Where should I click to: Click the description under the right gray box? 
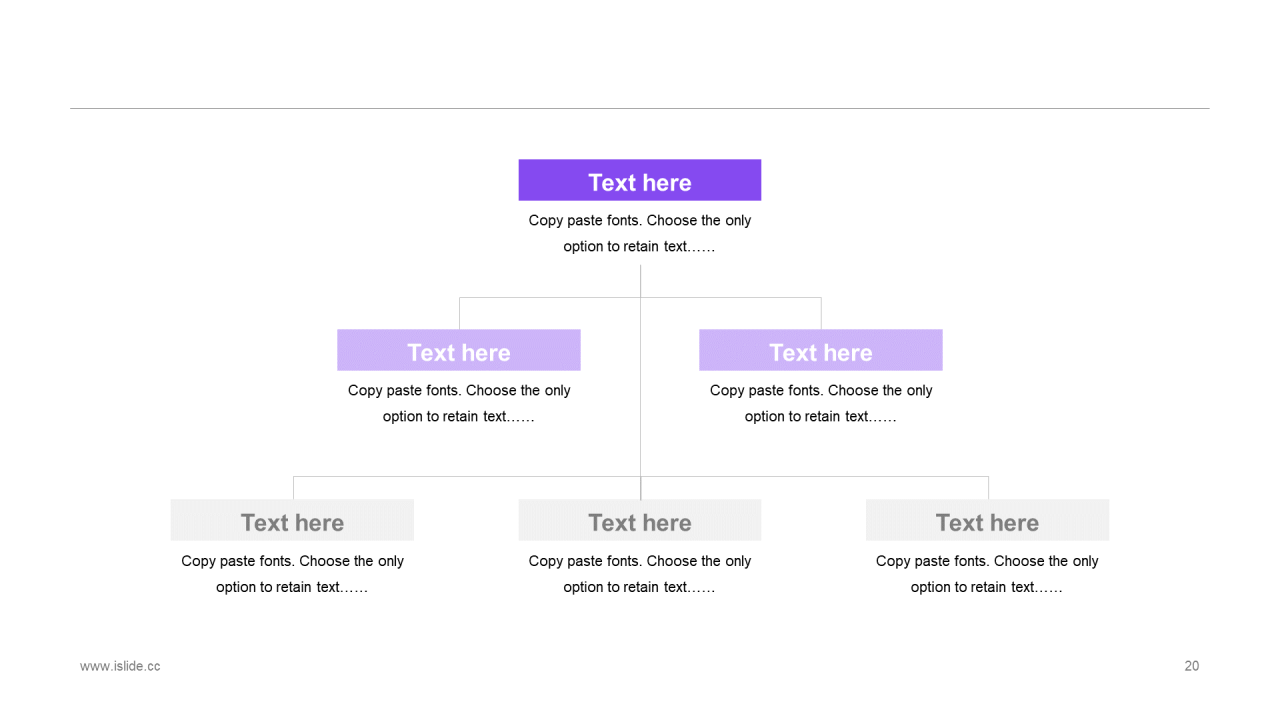point(987,574)
